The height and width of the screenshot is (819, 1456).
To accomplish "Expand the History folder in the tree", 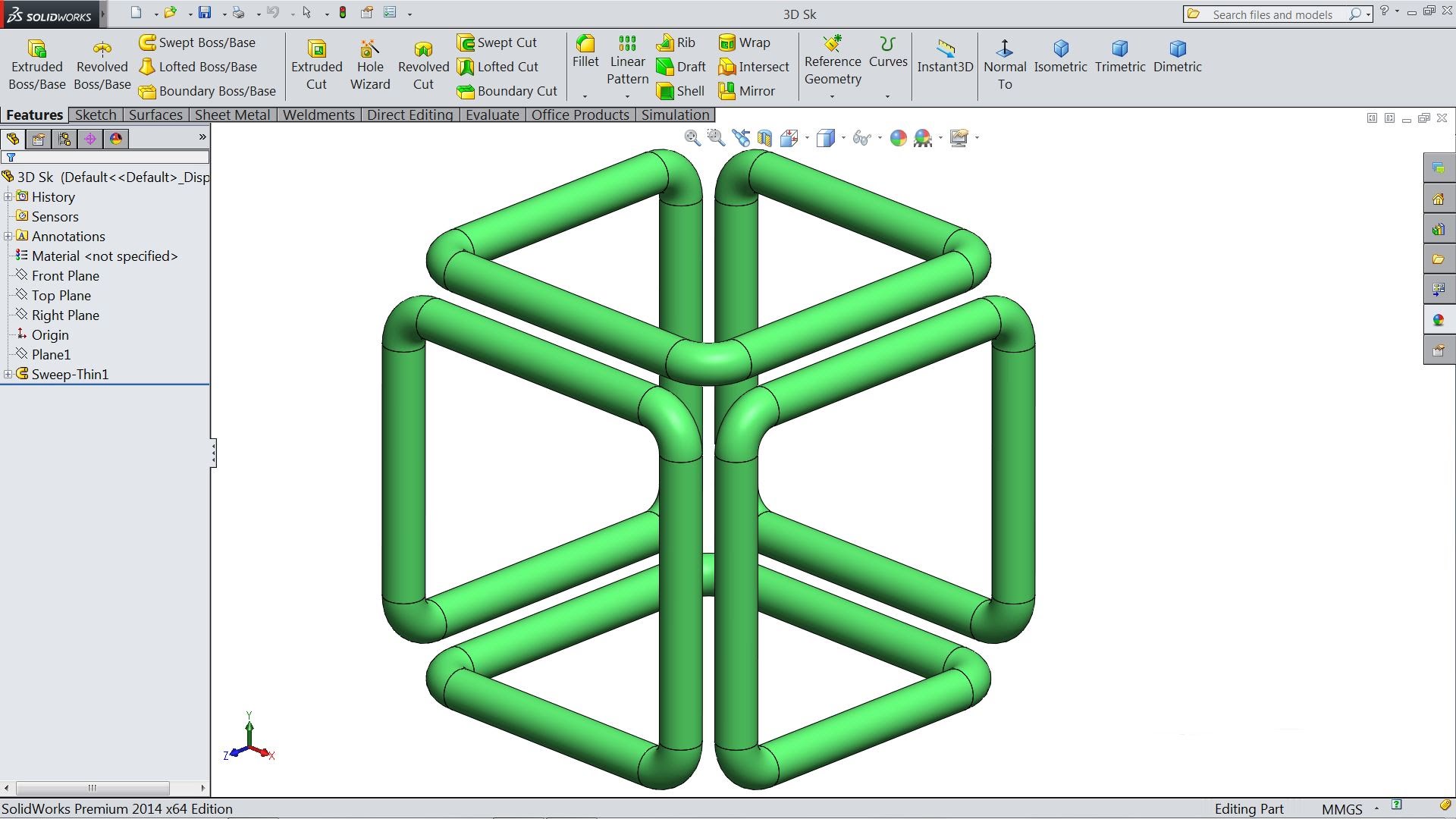I will pyautogui.click(x=8, y=196).
